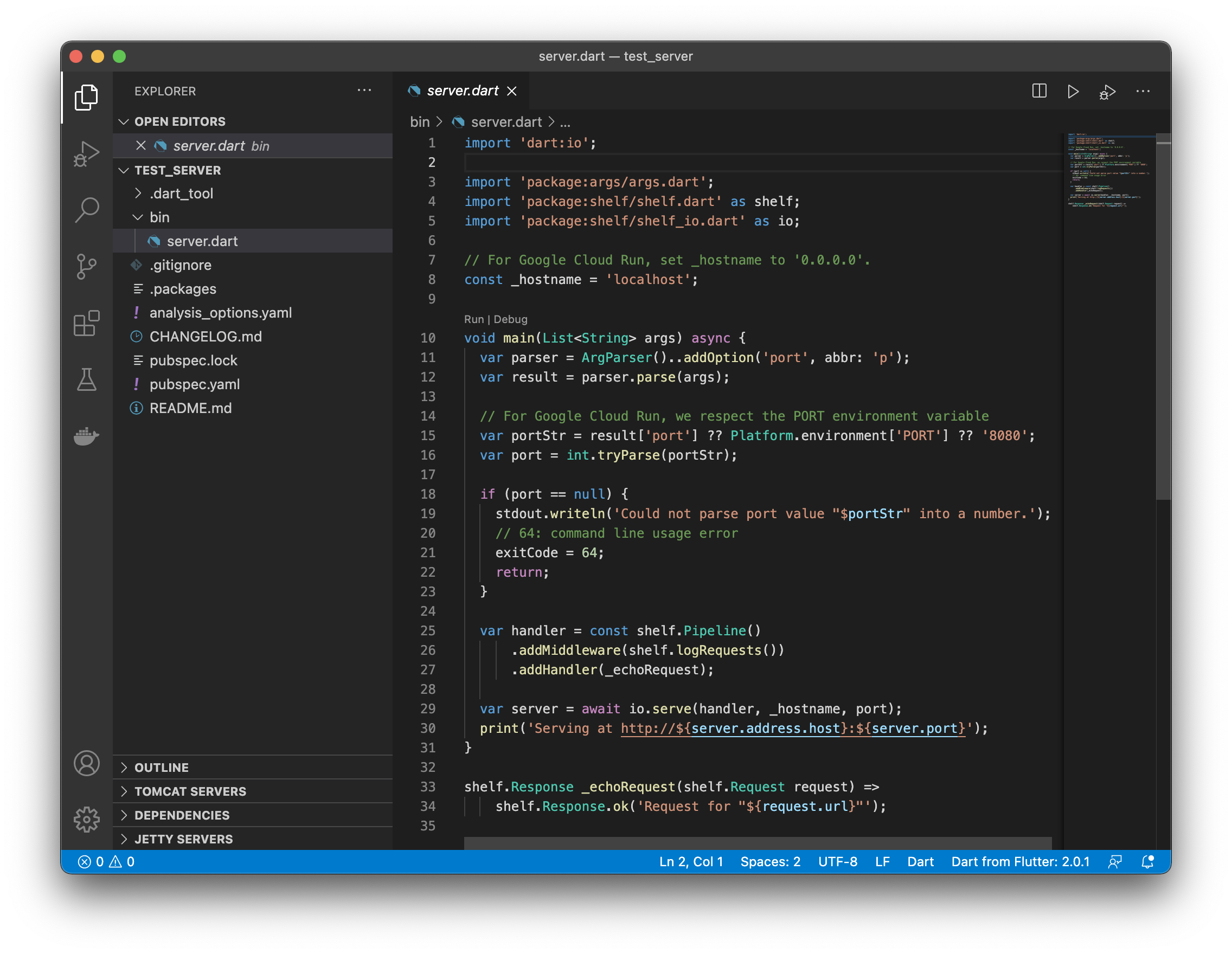
Task: Open the Accounts menu
Action: 86,763
